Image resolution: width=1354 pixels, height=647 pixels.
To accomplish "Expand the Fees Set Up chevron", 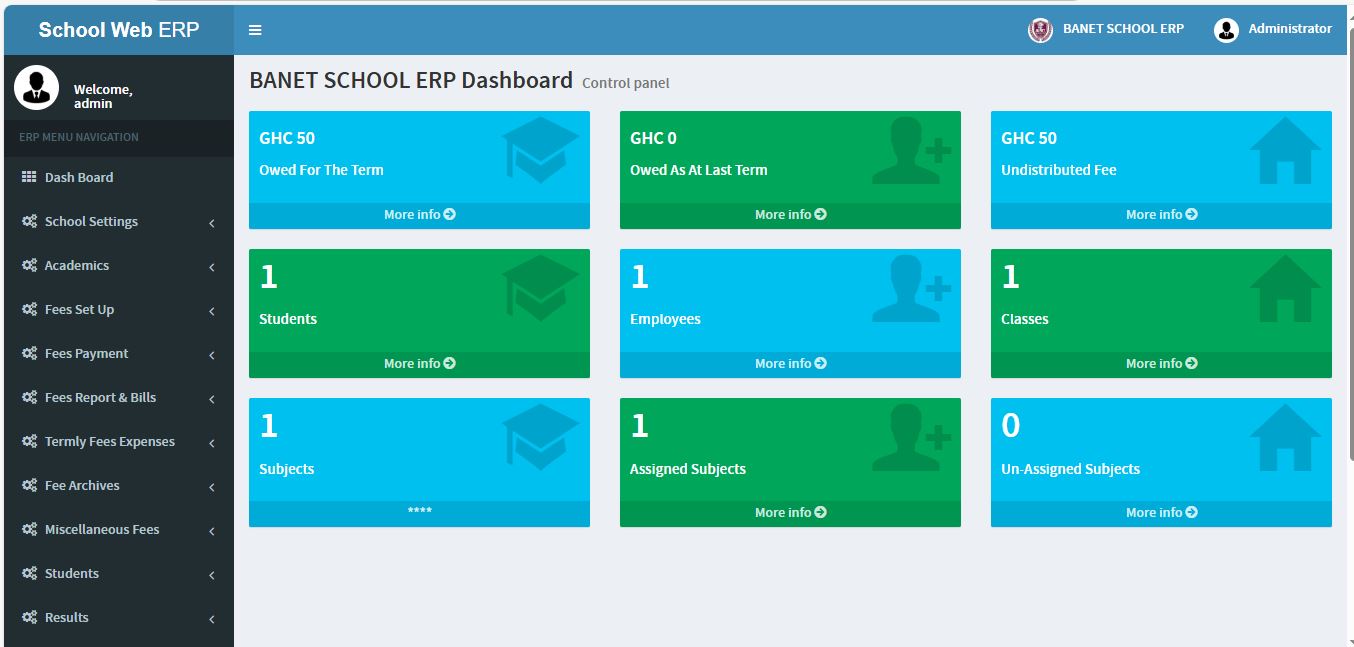I will (212, 311).
